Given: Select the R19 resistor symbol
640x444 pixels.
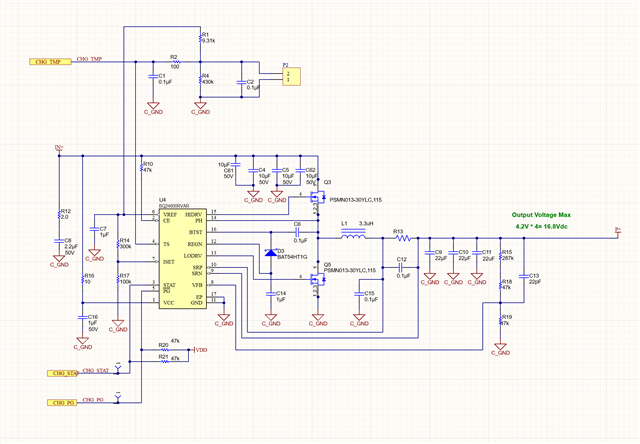Looking at the screenshot, I should [500, 320].
